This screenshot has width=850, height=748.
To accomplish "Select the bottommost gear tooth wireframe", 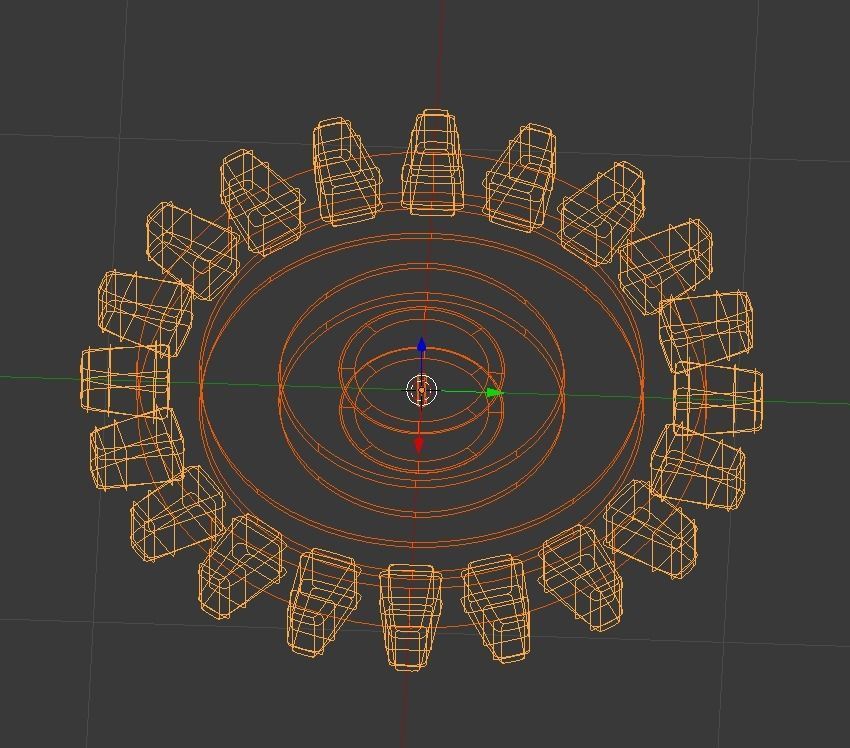I will tap(410, 617).
